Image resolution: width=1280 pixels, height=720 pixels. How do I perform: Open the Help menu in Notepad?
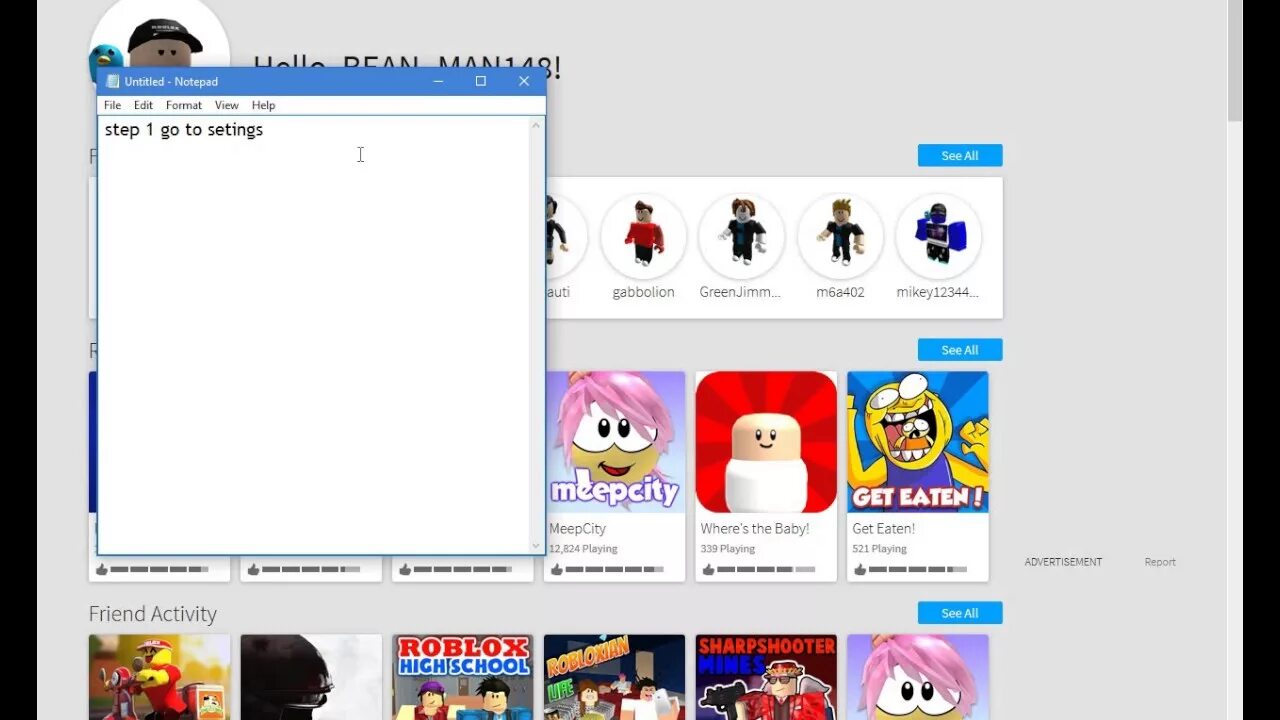click(x=263, y=105)
